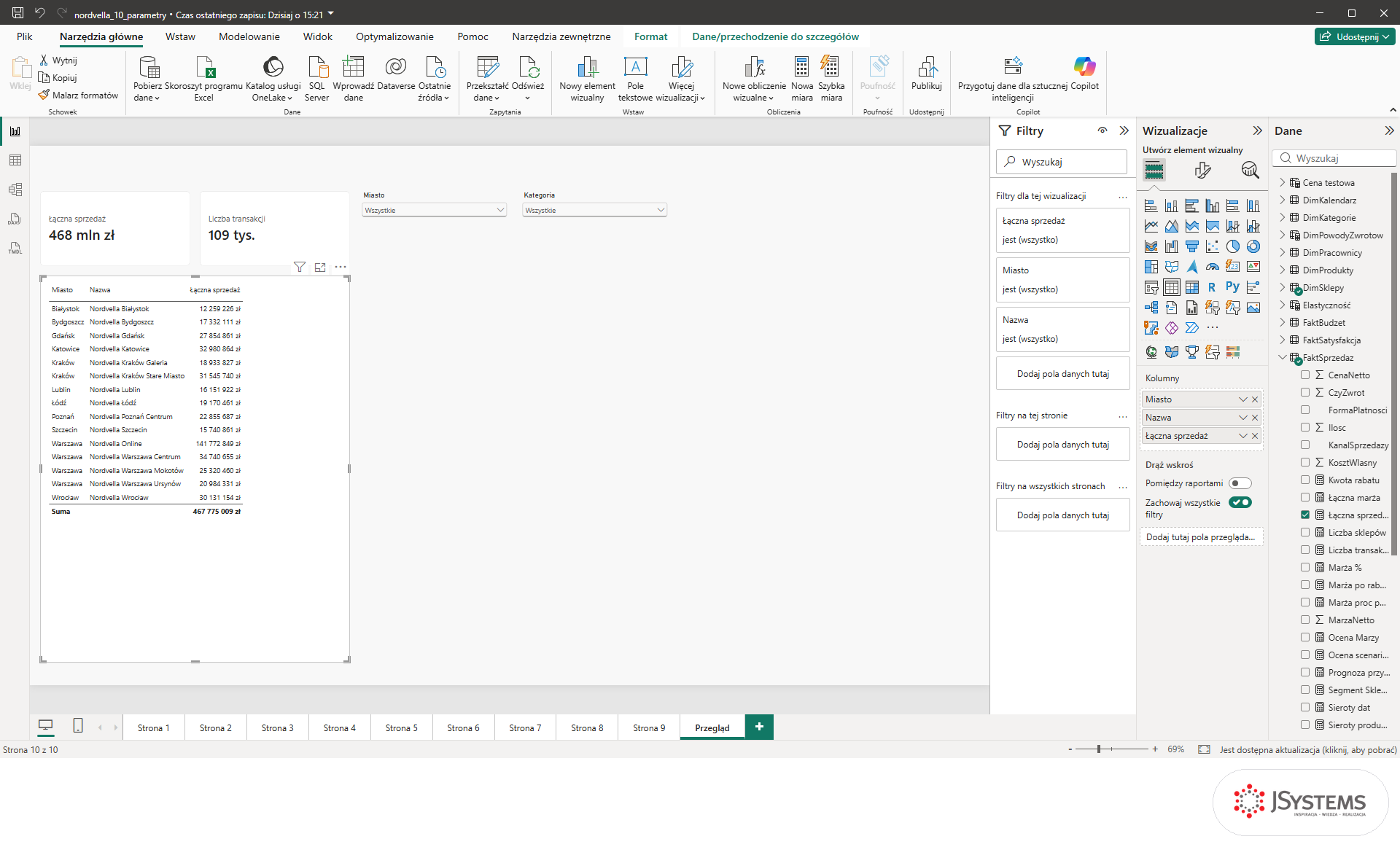1400x847 pixels.
Task: Switch to the Strona 5 page tab
Action: [401, 727]
